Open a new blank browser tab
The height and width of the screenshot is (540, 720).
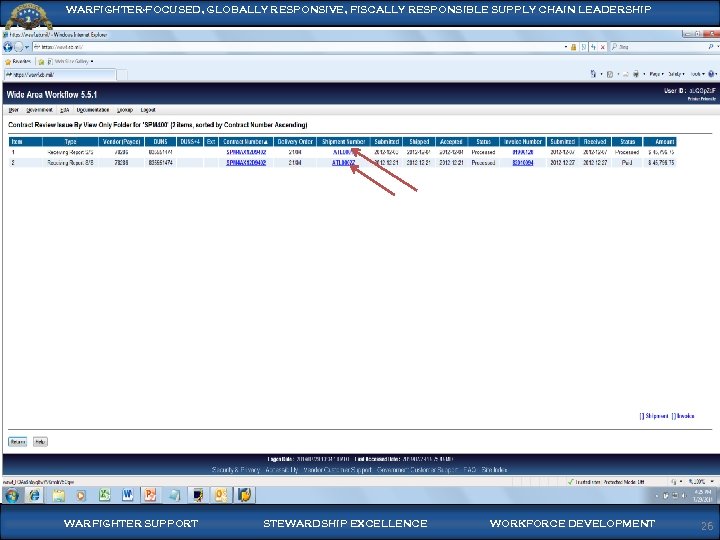(122, 75)
